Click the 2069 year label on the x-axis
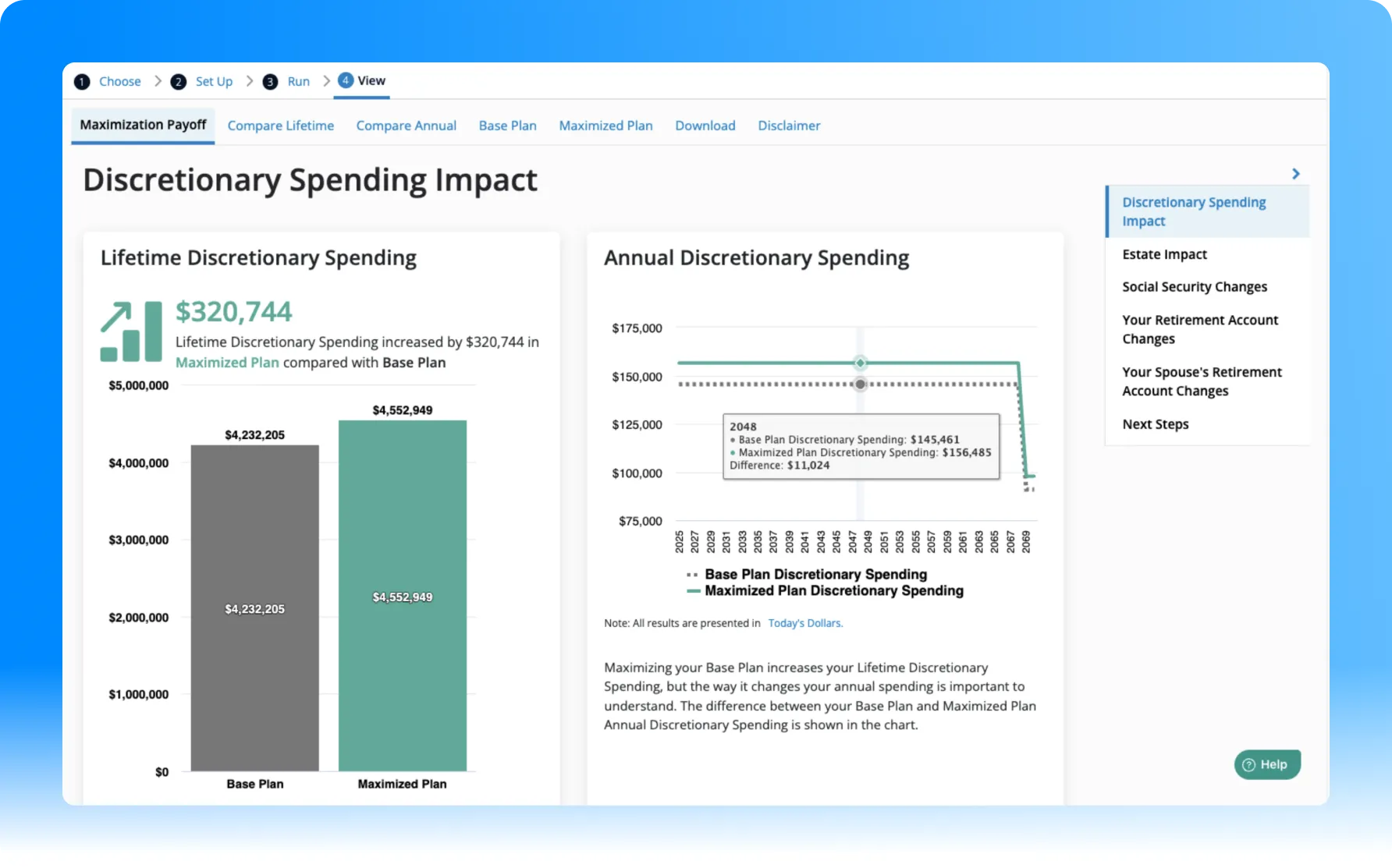1392x868 pixels. pos(1026,542)
